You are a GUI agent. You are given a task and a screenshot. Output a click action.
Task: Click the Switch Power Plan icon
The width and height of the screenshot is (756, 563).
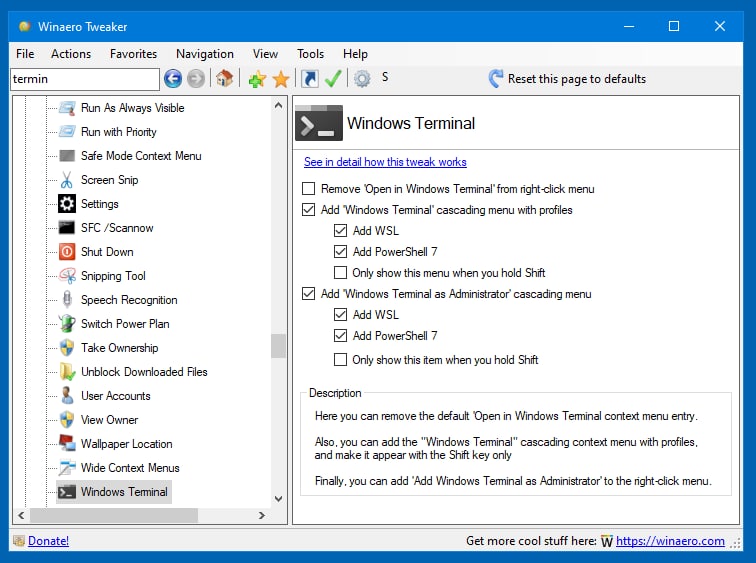(67, 323)
